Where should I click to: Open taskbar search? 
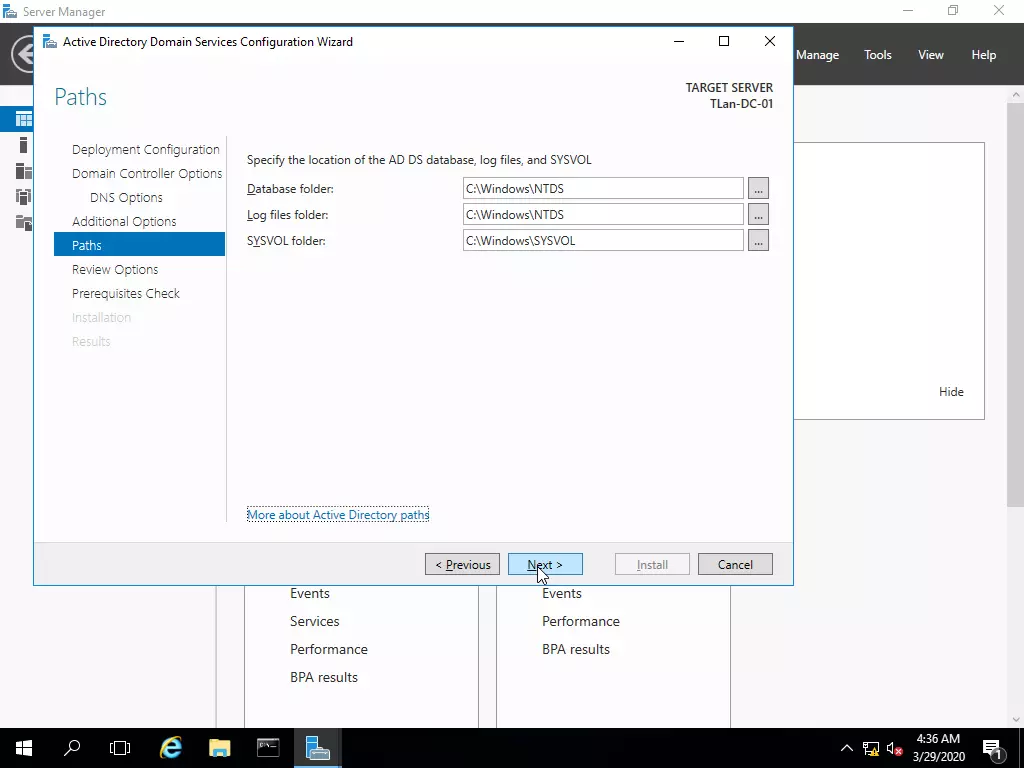click(72, 748)
